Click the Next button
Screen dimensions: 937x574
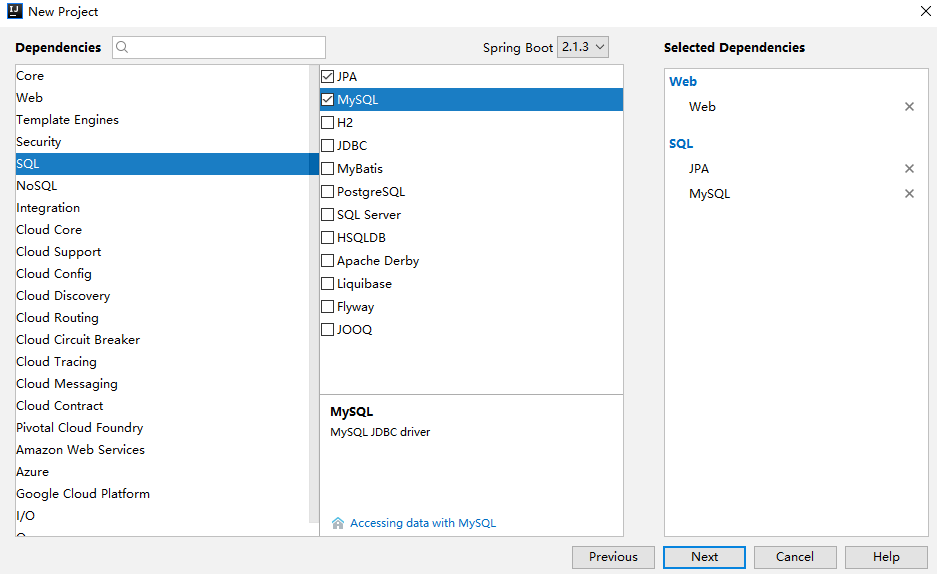704,557
